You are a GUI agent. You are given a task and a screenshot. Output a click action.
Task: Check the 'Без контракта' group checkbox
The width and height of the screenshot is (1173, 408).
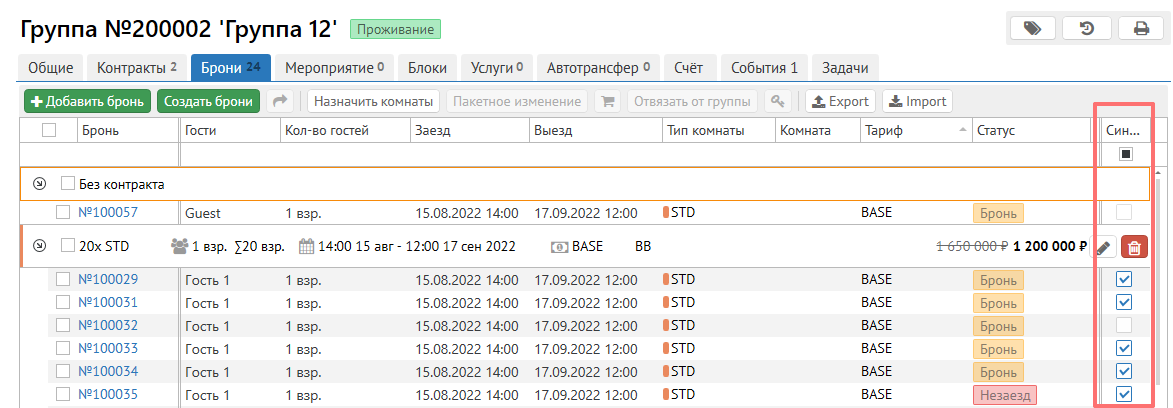(68, 184)
